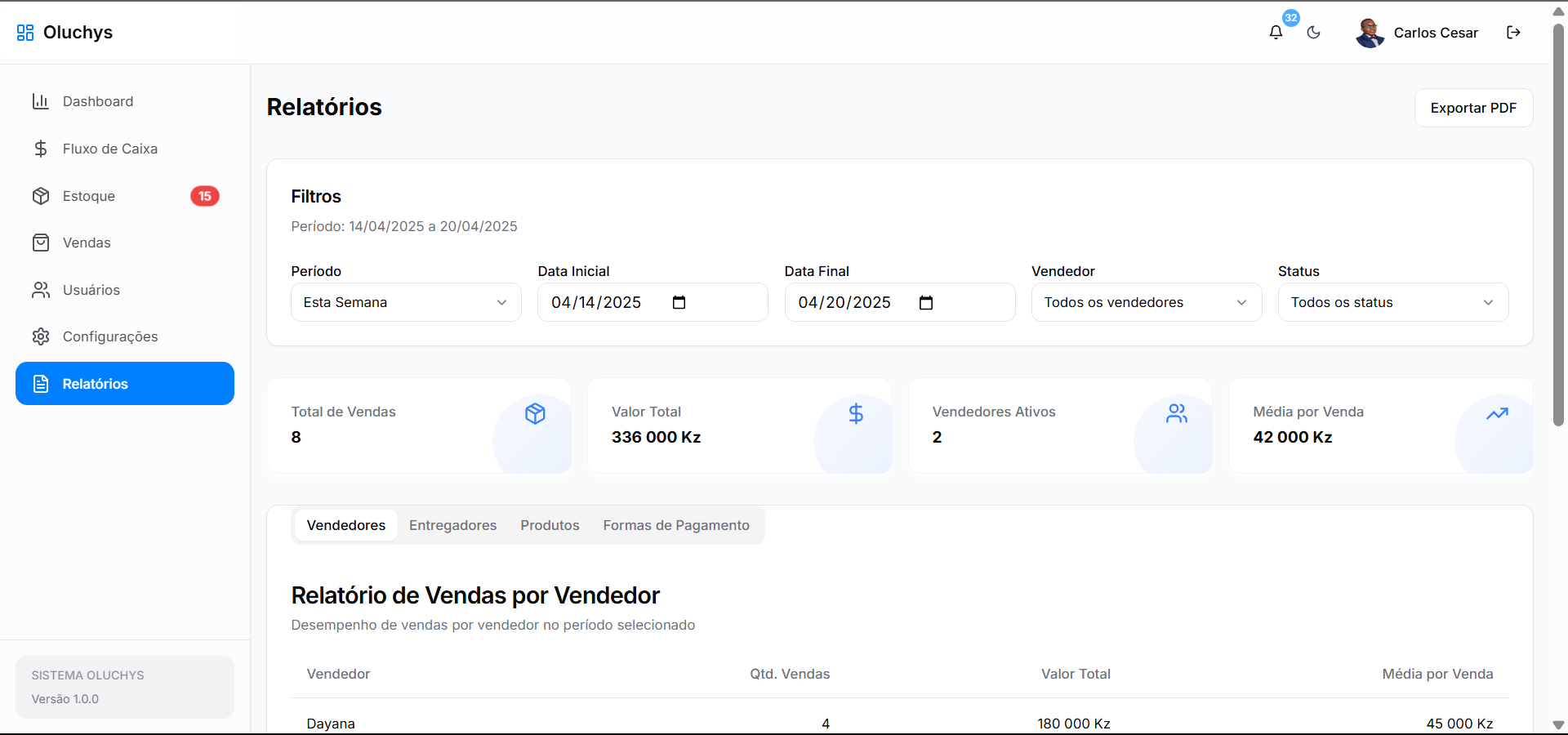
Task: Click the Exportar PDF button
Action: click(1472, 108)
